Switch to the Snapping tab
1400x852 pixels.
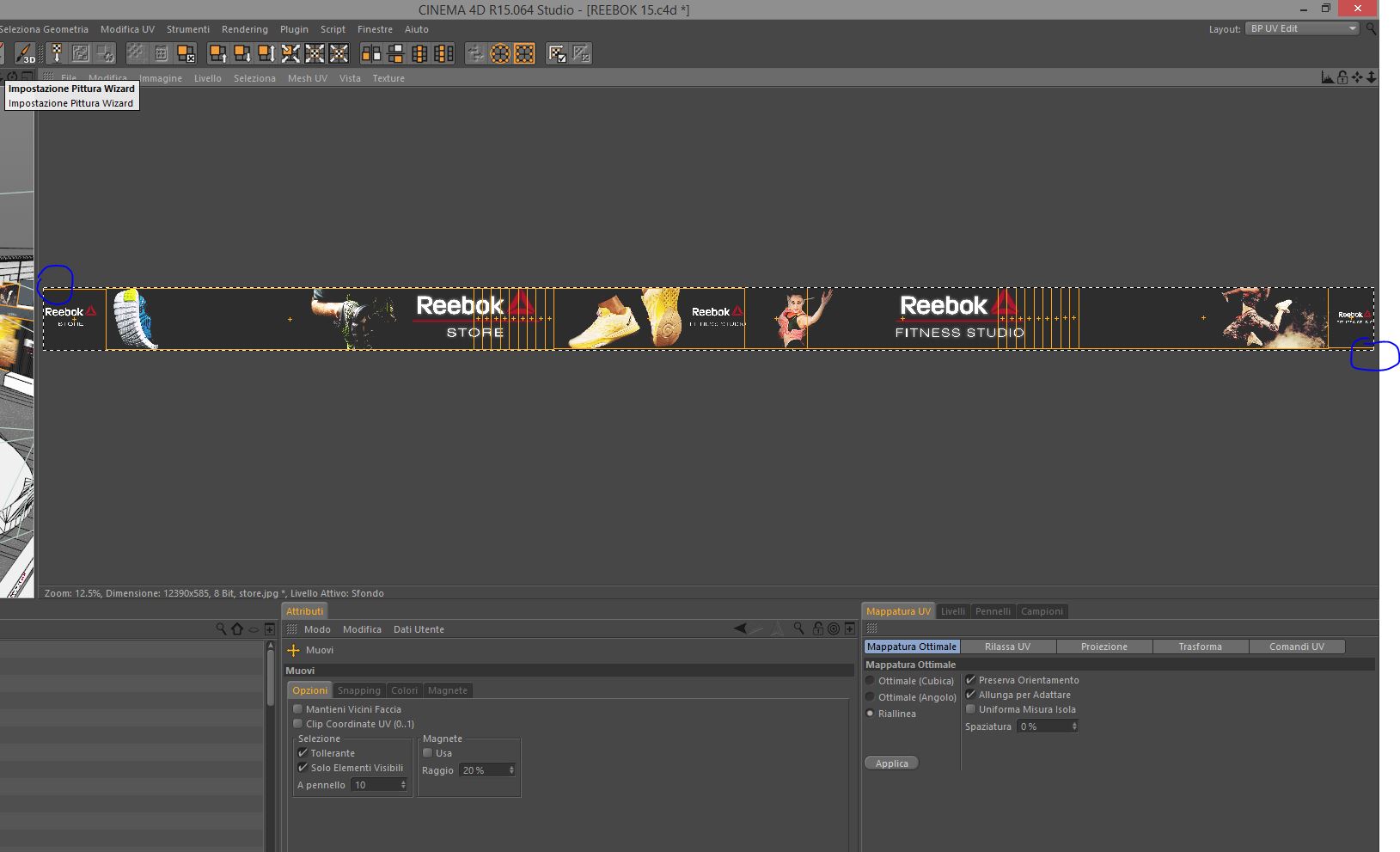[358, 690]
